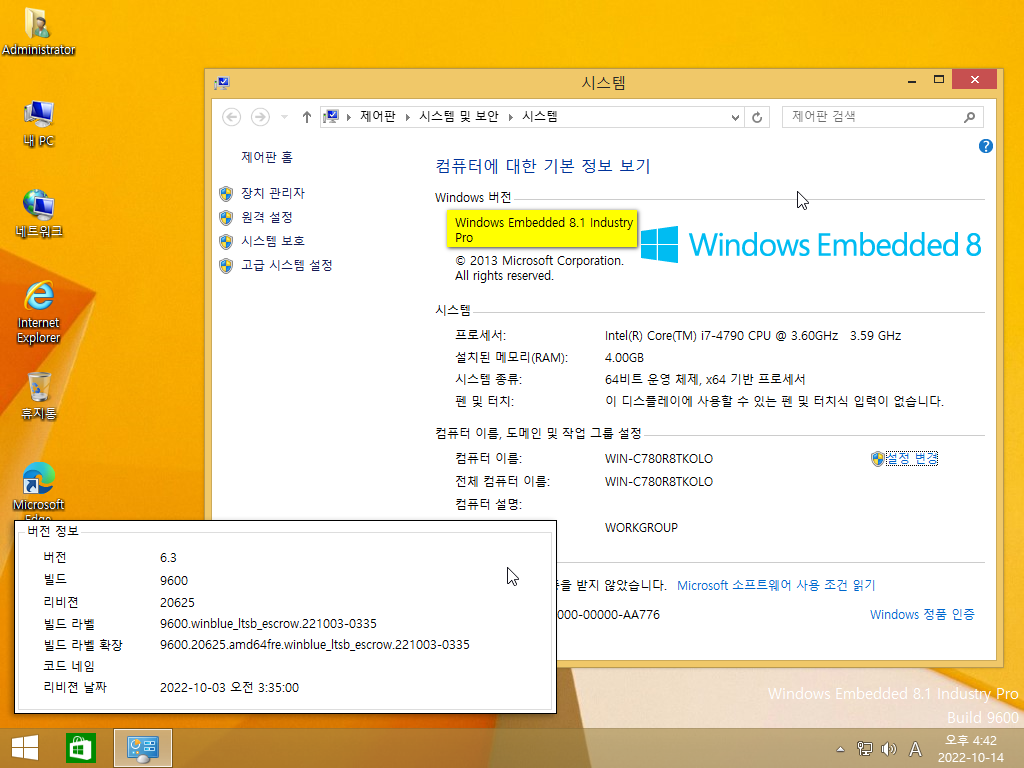Go forward in the 시스템 window

point(260,117)
